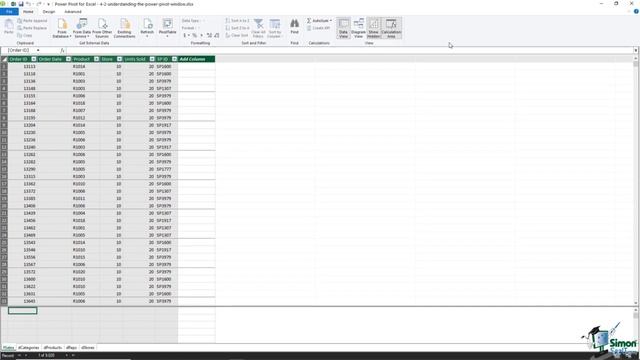Open Store column filter dropdown
This screenshot has width=640, height=360.
(119, 59)
